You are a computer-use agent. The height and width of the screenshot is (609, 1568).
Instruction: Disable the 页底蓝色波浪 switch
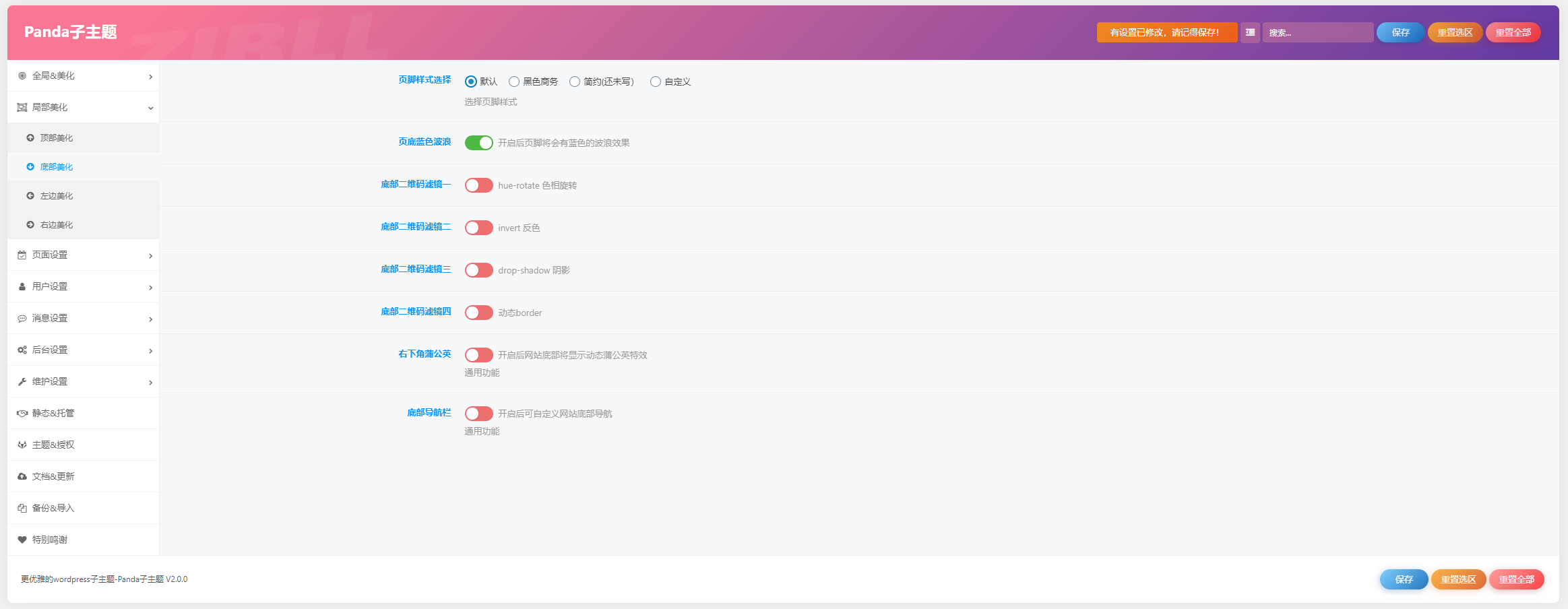click(479, 143)
